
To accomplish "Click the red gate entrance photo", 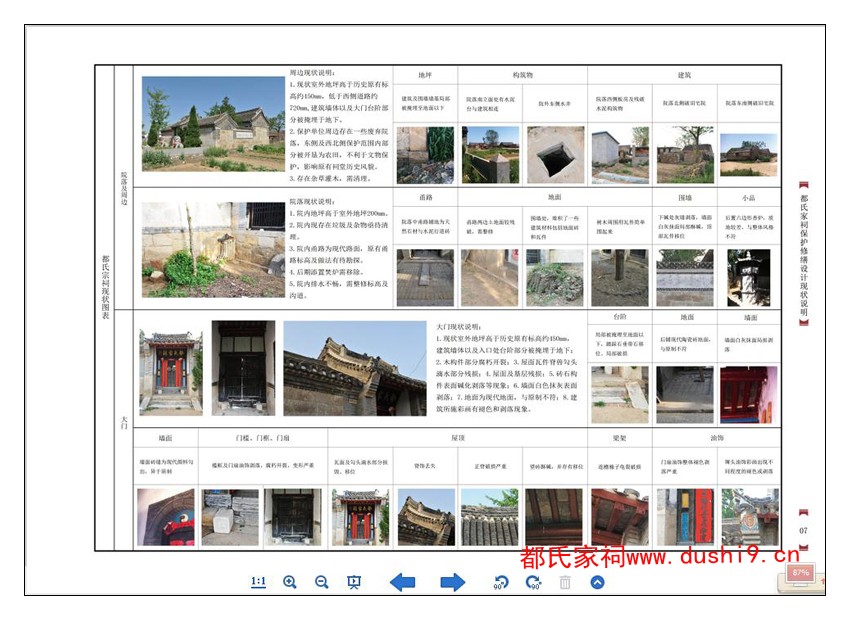I will click(170, 367).
